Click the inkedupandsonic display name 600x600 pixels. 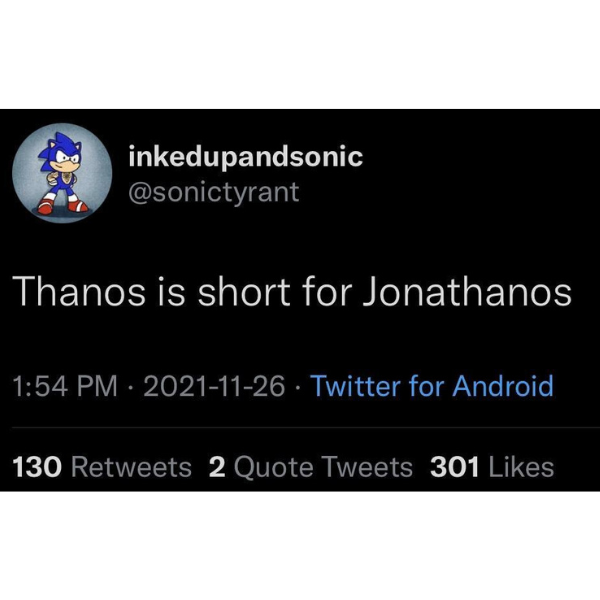[246, 157]
